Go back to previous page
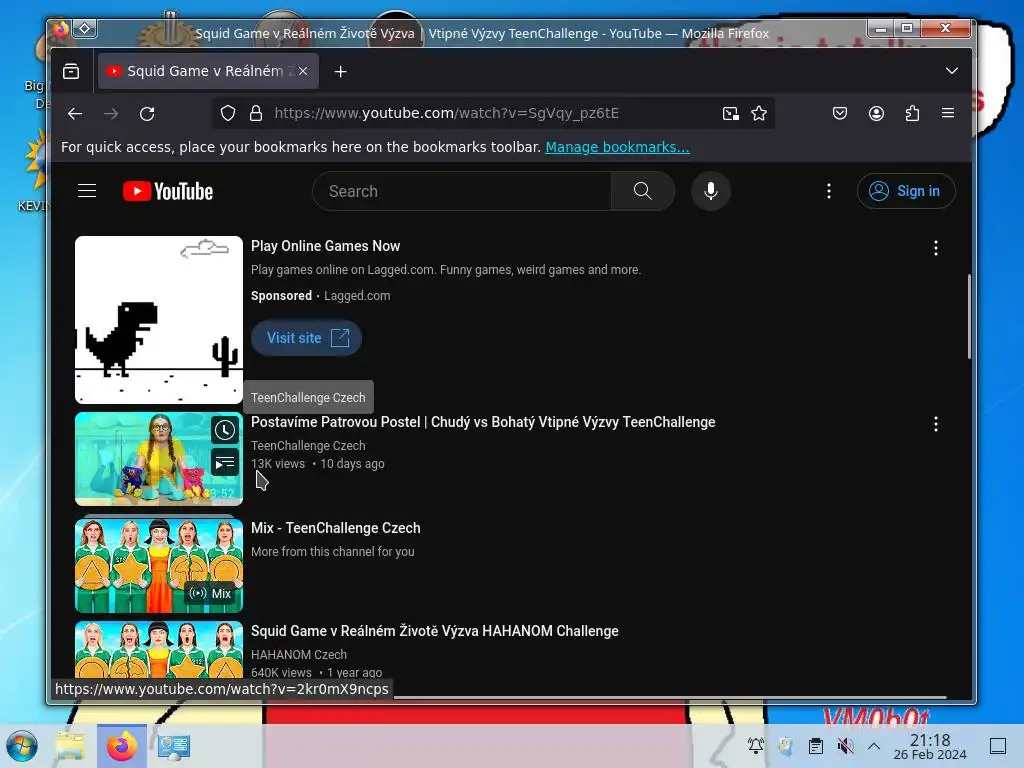 [x=75, y=114]
